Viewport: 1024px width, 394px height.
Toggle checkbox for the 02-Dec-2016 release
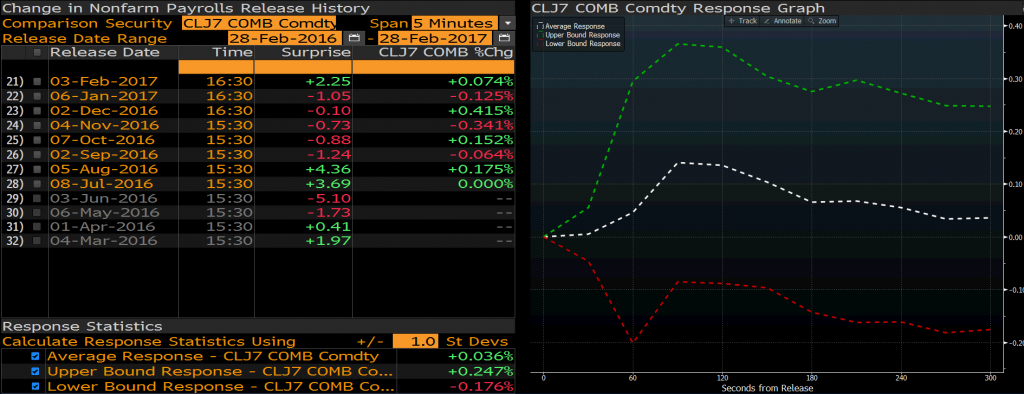pos(37,110)
